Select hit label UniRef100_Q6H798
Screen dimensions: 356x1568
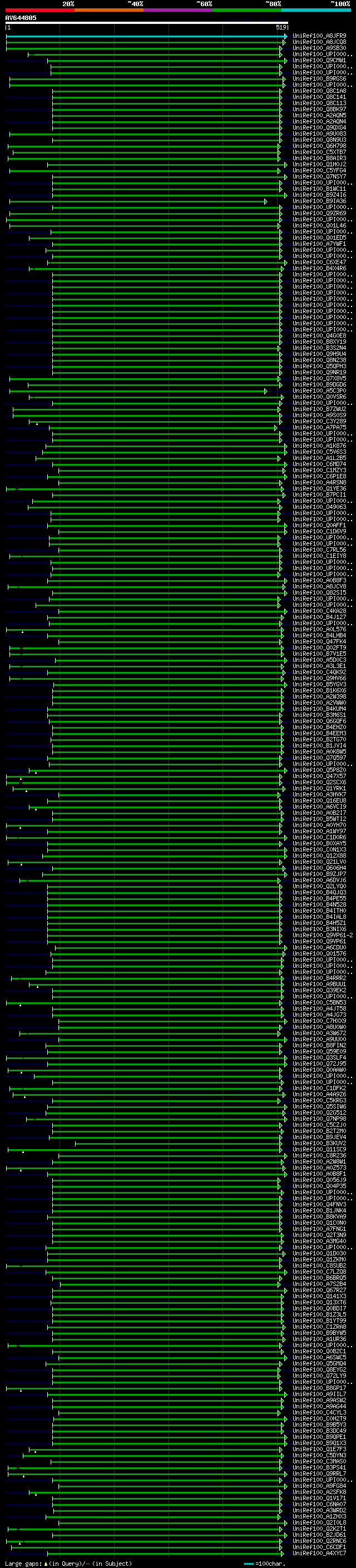[319, 146]
